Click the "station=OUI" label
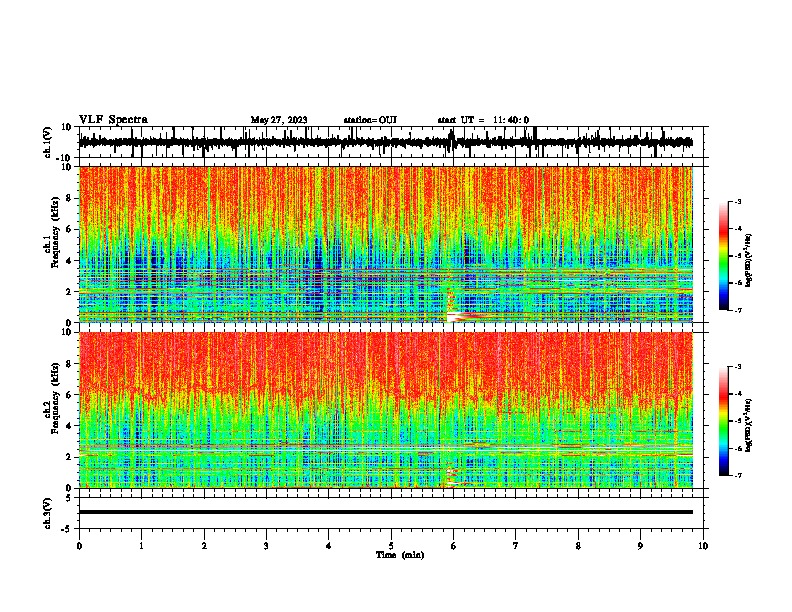 click(370, 120)
